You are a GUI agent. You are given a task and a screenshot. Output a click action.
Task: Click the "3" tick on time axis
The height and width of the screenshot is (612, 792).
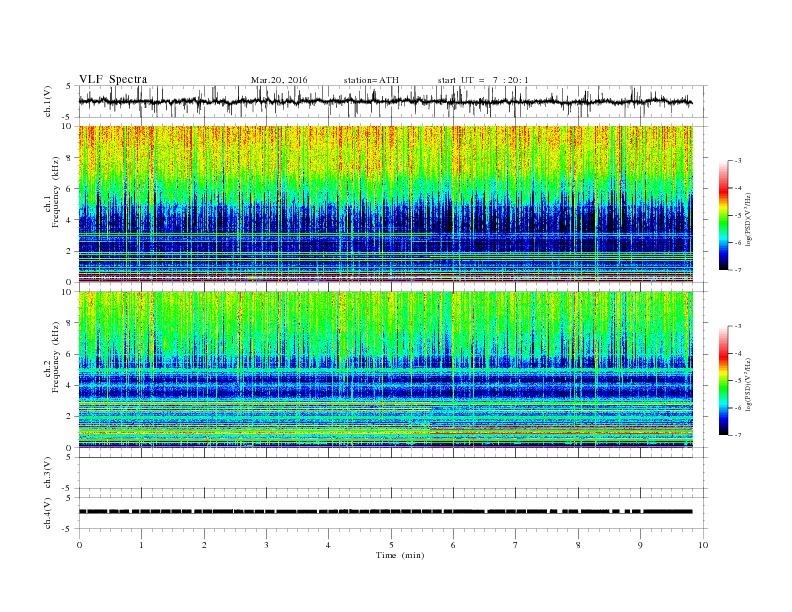pyautogui.click(x=266, y=545)
